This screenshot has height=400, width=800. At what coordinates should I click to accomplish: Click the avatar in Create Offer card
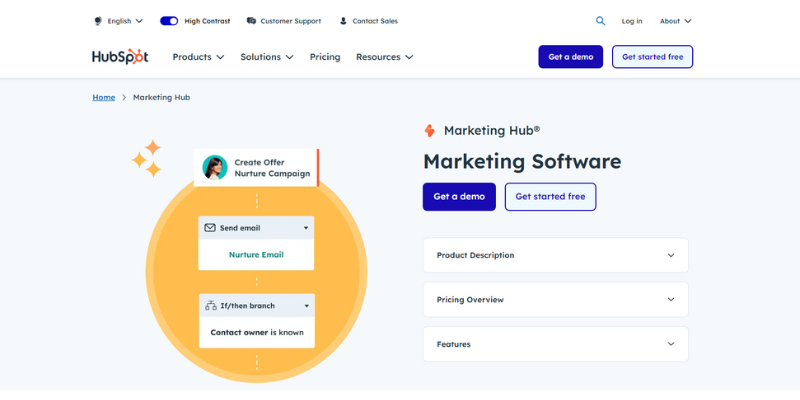tap(215, 167)
